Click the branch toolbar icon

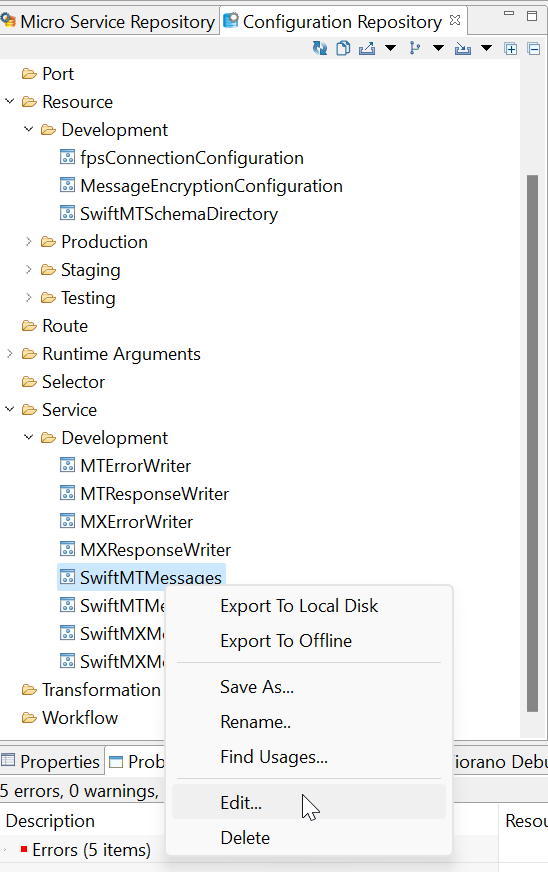414,48
